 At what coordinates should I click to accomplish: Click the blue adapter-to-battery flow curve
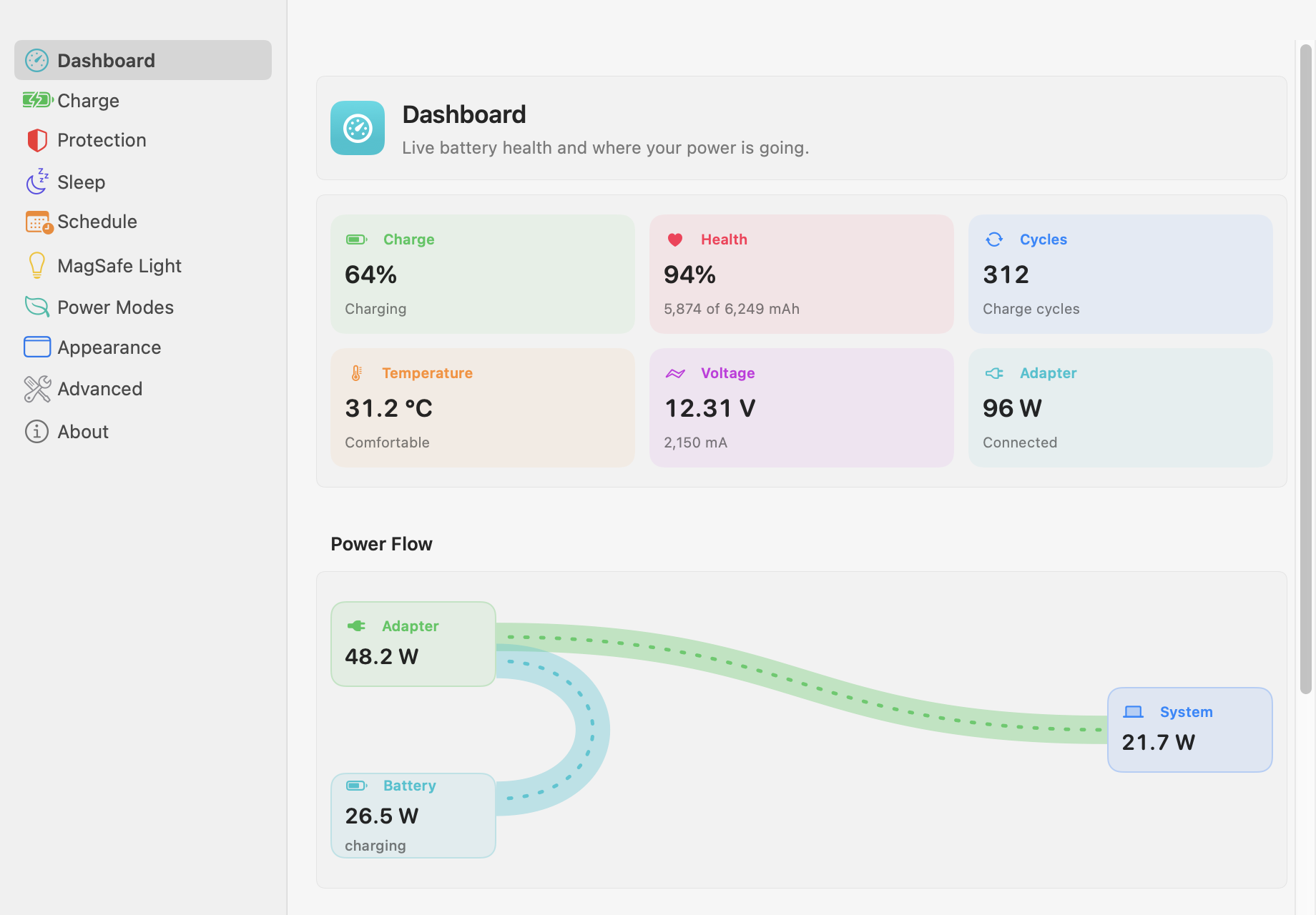[592, 730]
